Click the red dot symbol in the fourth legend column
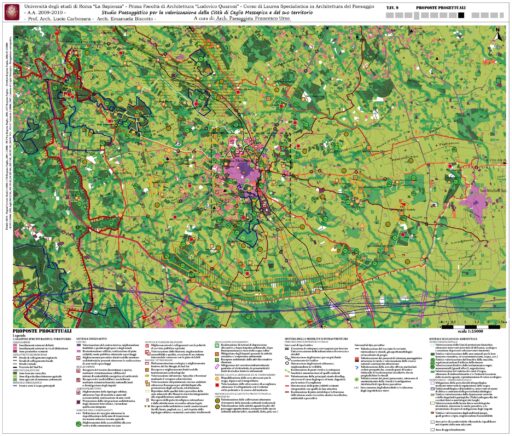 (x=217, y=385)
